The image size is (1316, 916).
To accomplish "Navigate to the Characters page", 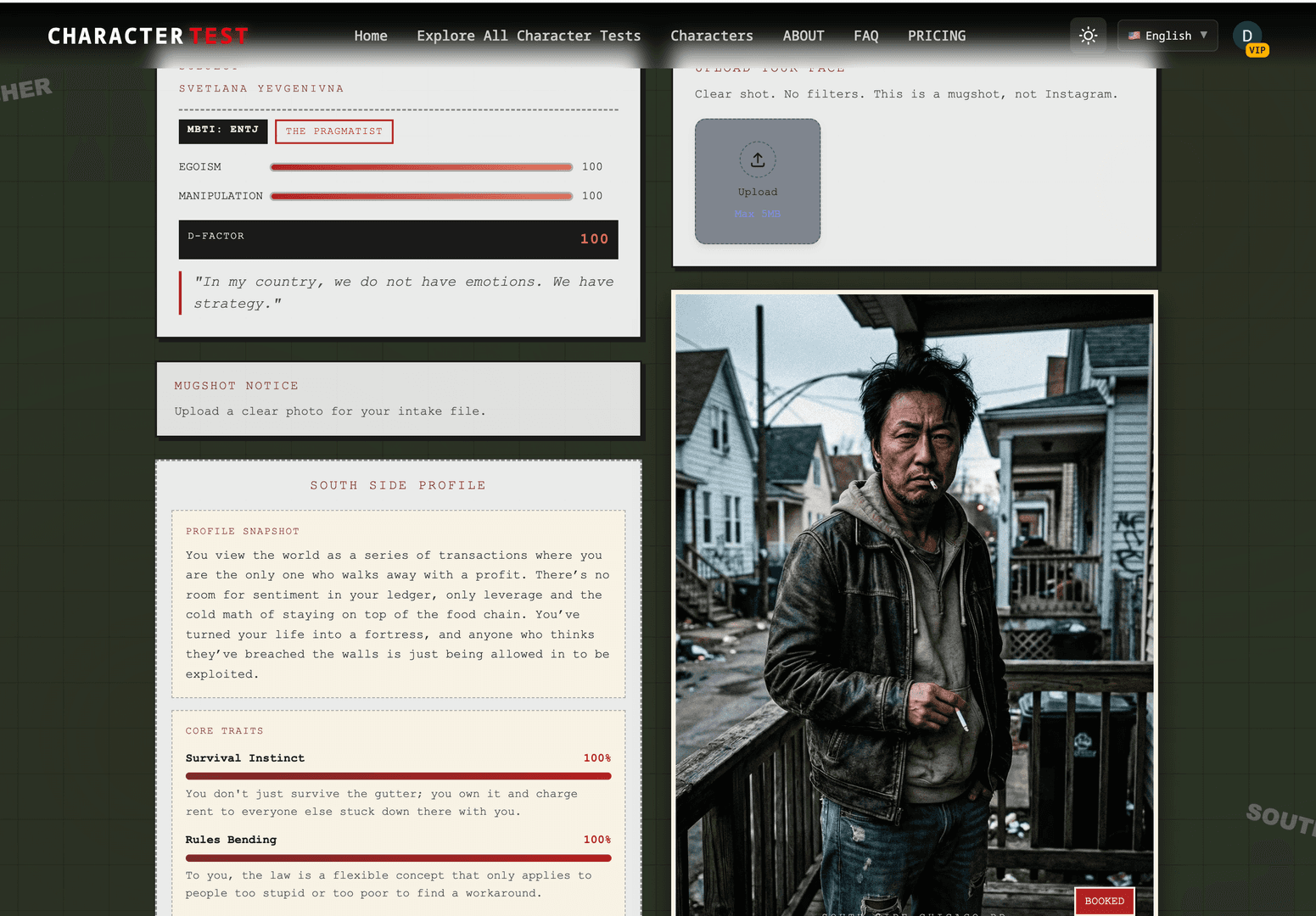I will (712, 36).
